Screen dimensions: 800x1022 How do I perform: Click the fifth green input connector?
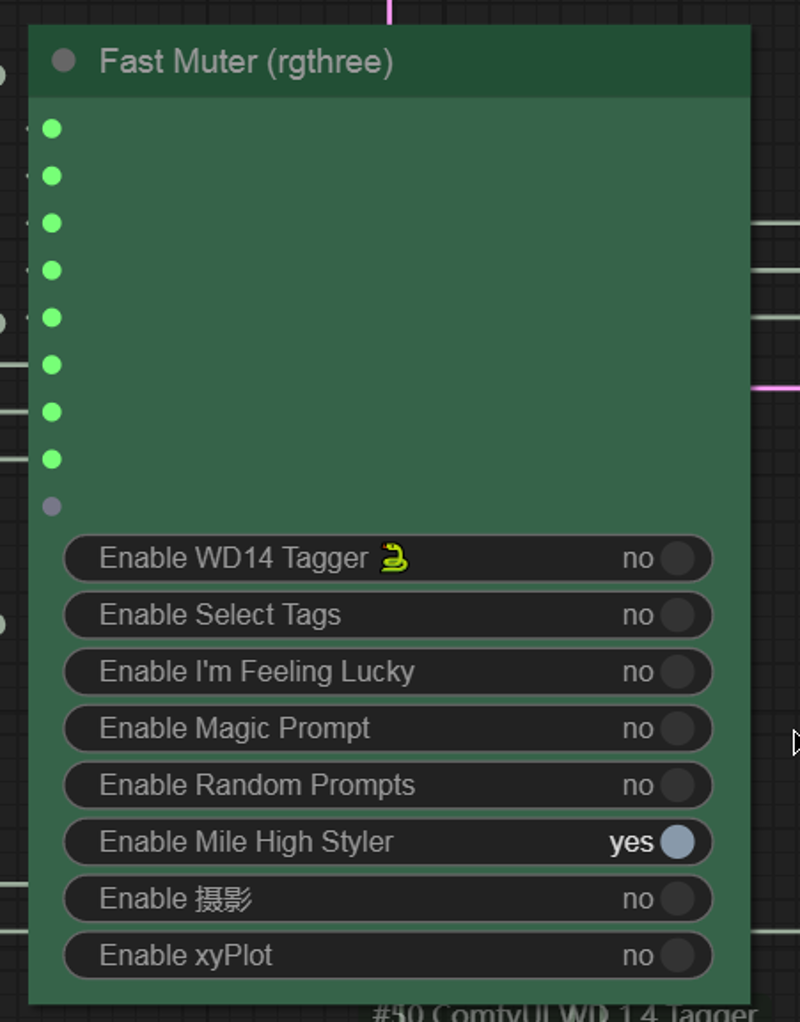[52, 318]
